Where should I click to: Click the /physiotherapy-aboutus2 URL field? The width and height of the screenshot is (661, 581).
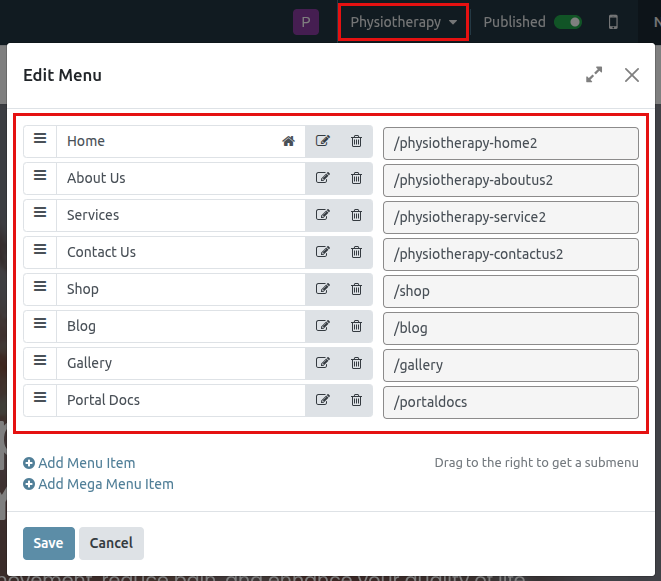510,180
